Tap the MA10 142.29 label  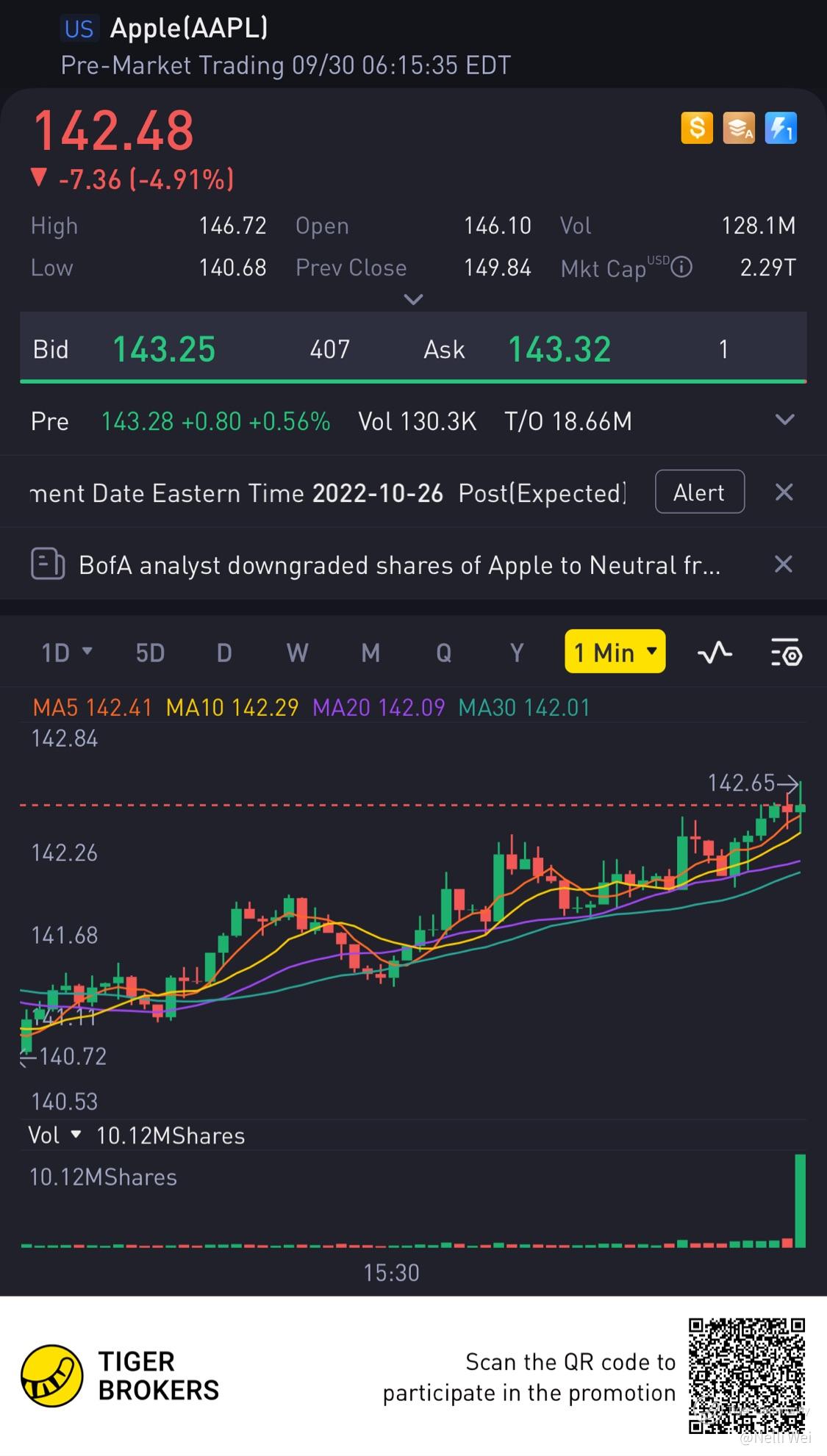pyautogui.click(x=232, y=707)
